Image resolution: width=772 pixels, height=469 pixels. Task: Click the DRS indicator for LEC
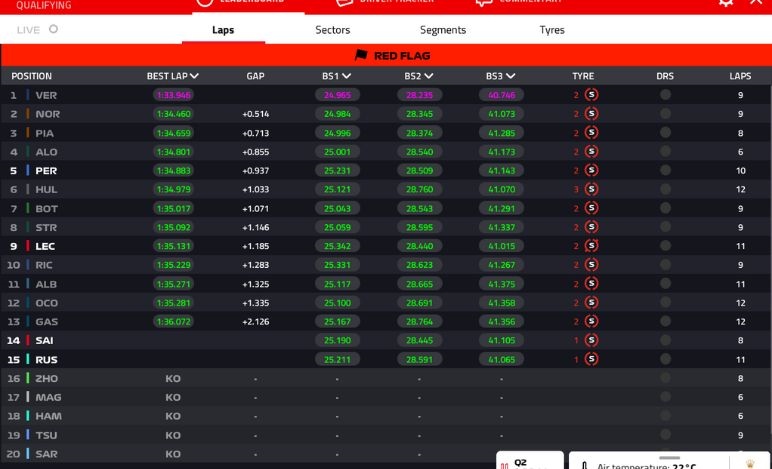(665, 246)
